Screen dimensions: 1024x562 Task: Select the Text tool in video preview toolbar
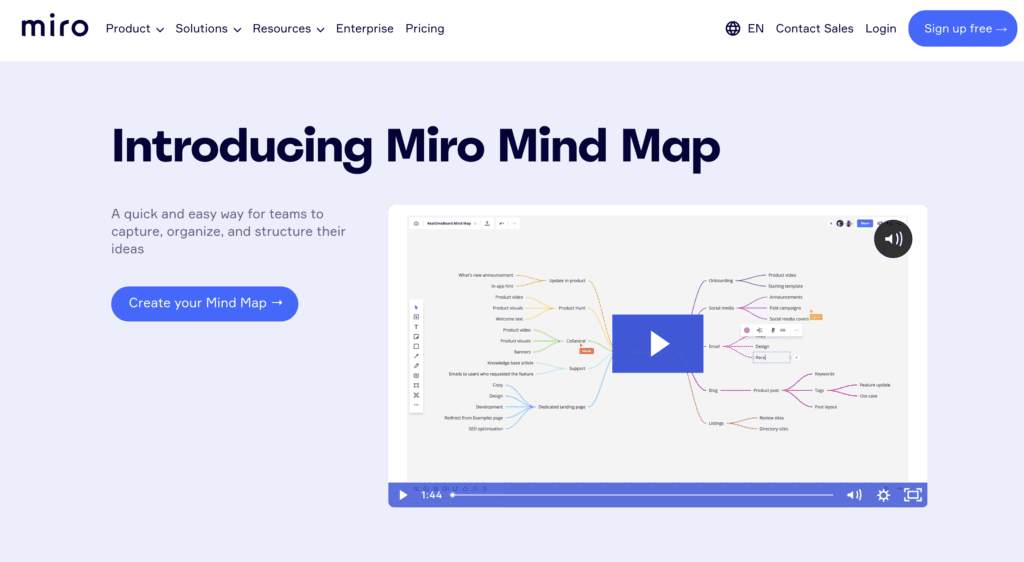click(x=416, y=327)
